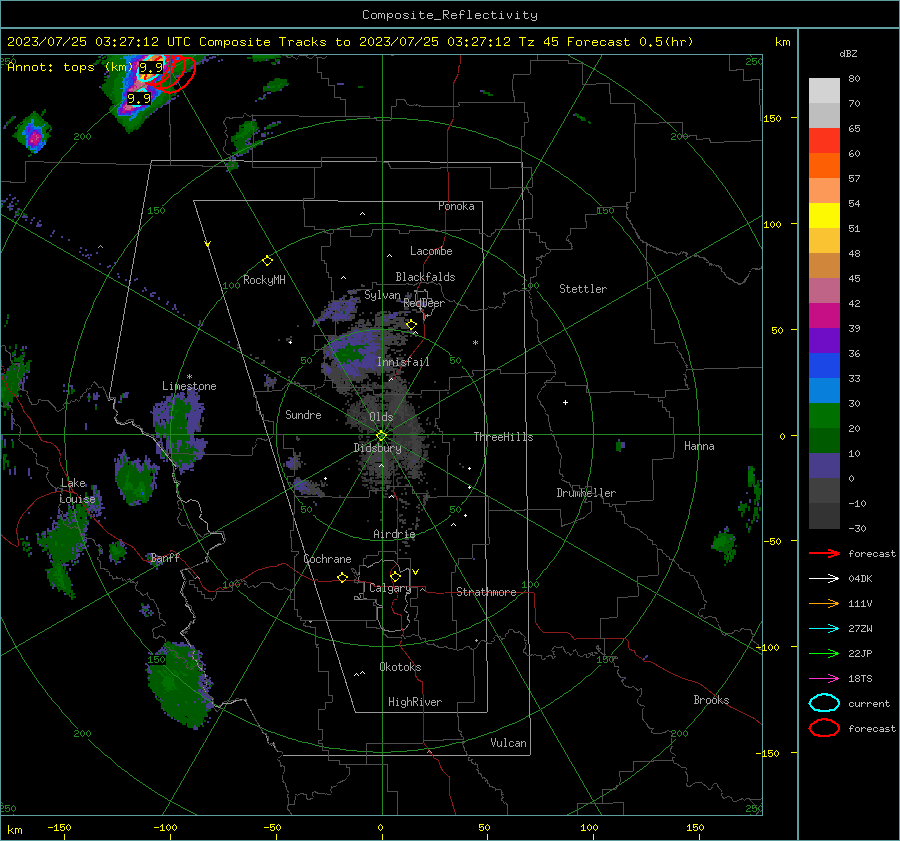Click the red forecast storm ellipse on map
The width and height of the screenshot is (900, 841).
(177, 73)
